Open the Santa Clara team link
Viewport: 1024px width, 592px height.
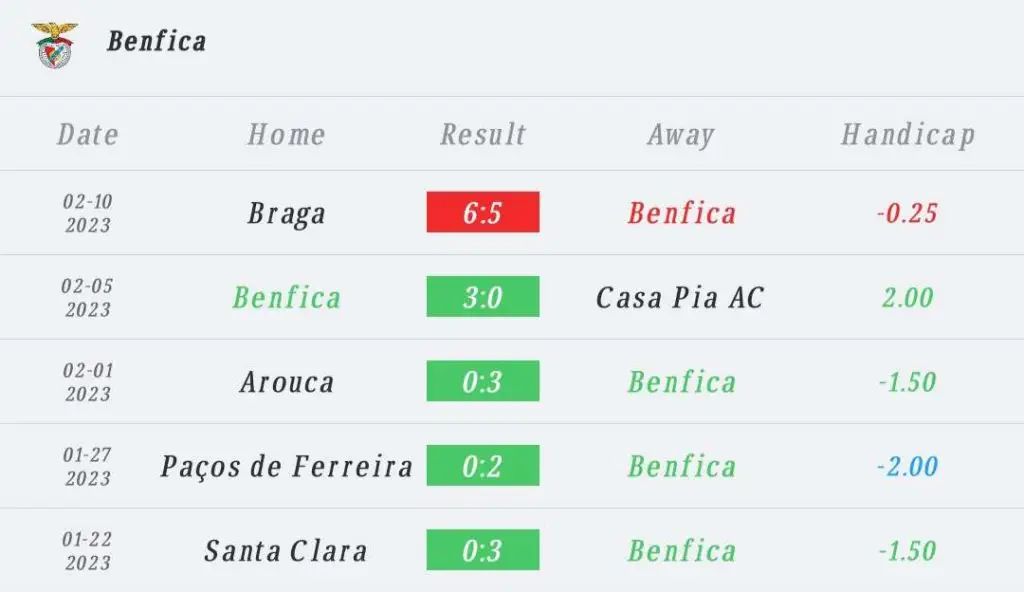pyautogui.click(x=286, y=551)
